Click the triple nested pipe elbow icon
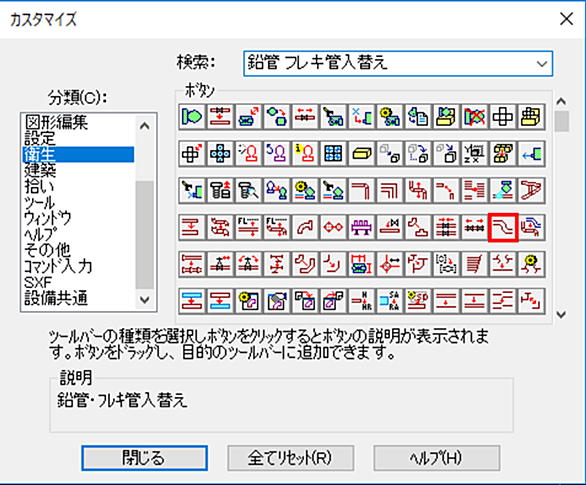 (390, 191)
